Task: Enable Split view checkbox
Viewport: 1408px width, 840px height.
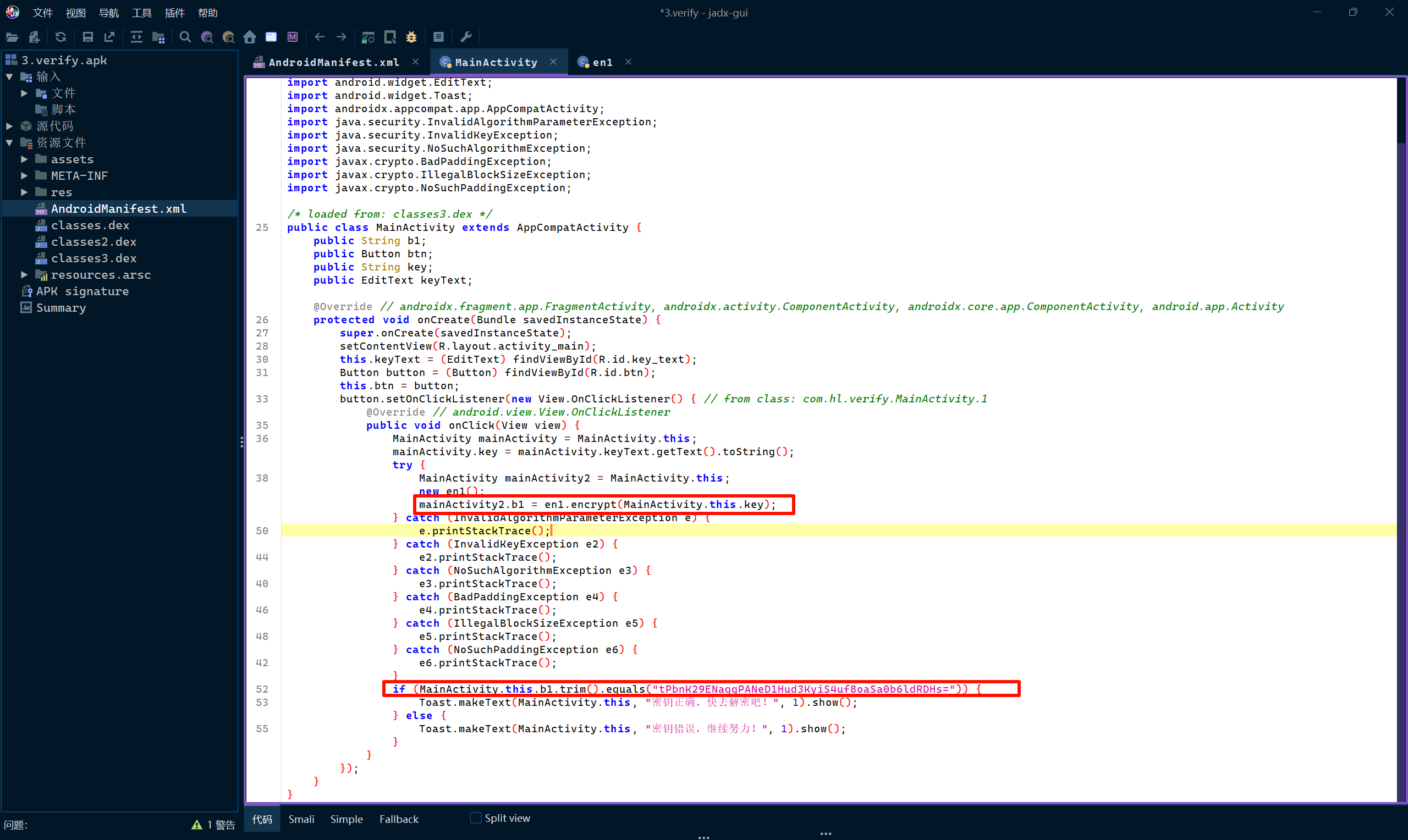Action: (476, 818)
